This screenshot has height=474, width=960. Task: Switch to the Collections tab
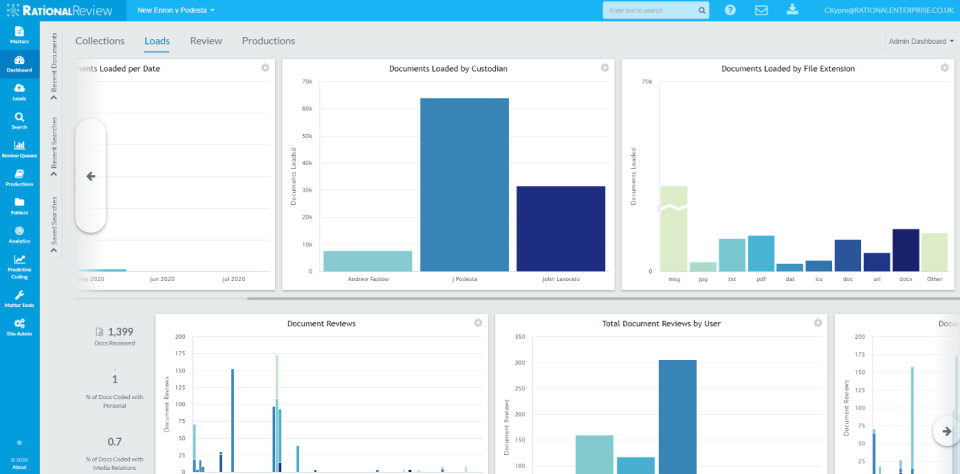coord(100,41)
